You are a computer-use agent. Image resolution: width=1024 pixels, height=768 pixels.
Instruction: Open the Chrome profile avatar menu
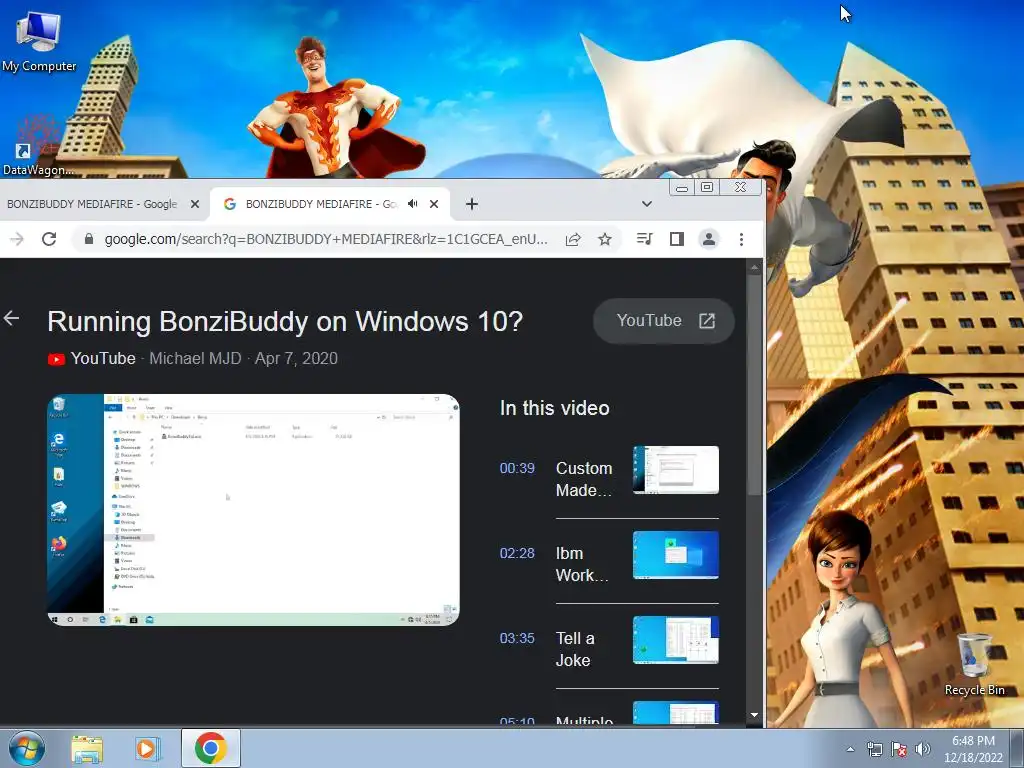(x=709, y=239)
